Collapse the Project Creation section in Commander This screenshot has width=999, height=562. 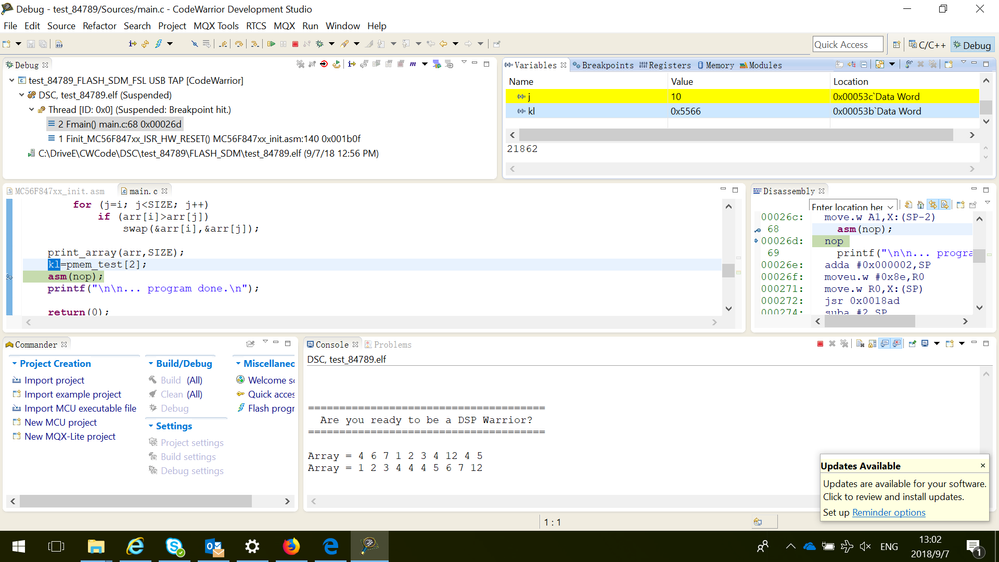pyautogui.click(x=14, y=363)
